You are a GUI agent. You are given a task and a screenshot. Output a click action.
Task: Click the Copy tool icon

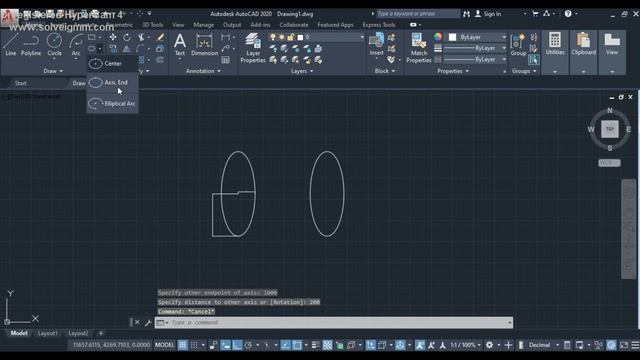coord(113,49)
